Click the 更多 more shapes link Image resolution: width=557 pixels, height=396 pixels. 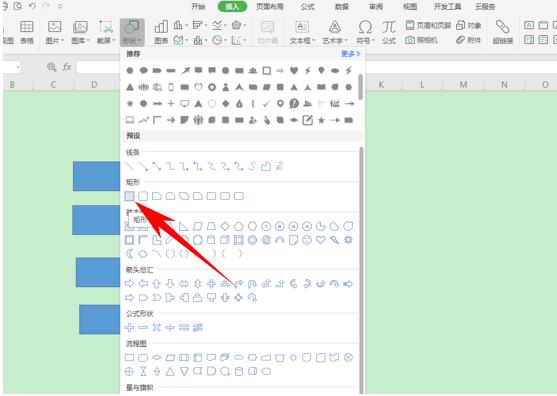click(351, 54)
